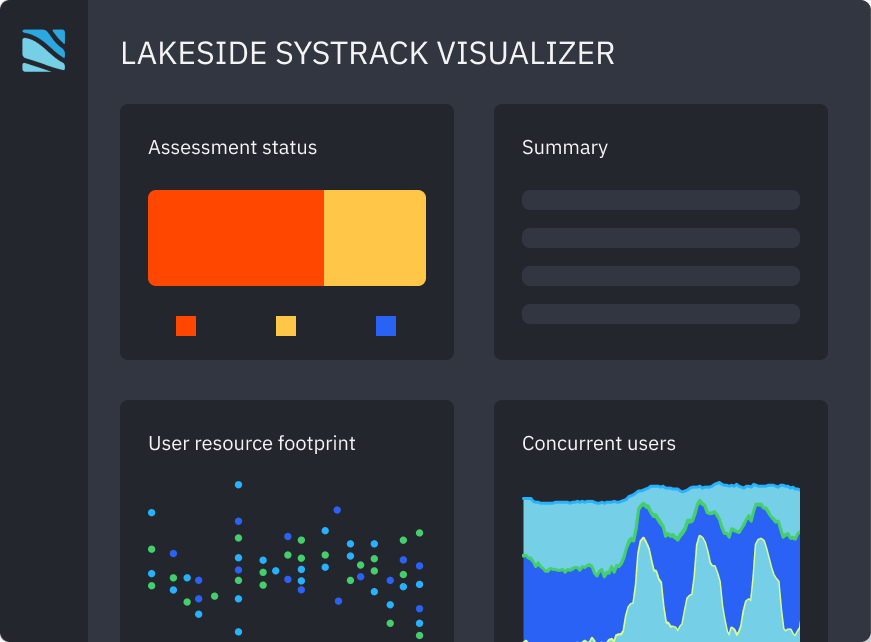Click the second Summary placeholder row
871x642 pixels.
(661, 238)
